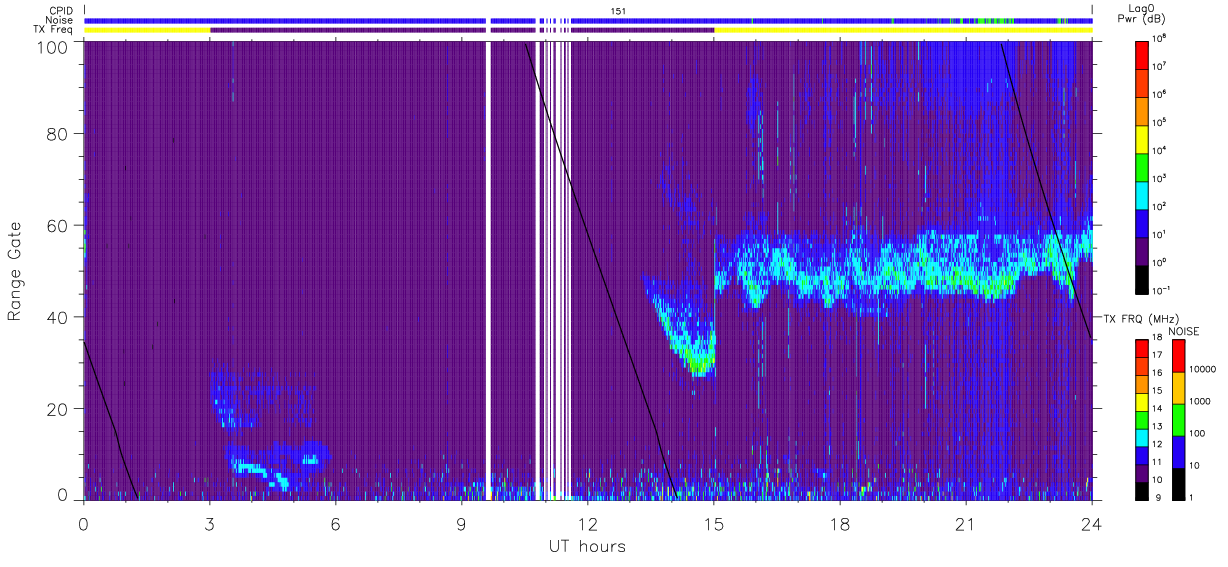Click the 6 tick label on UT hours axis
The width and height of the screenshot is (1228, 567).
click(x=336, y=524)
